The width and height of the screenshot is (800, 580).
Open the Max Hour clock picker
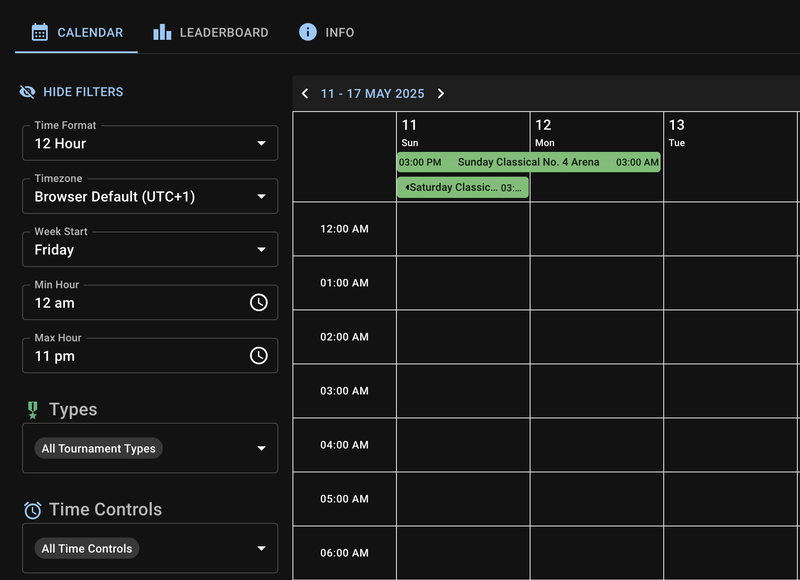[259, 356]
